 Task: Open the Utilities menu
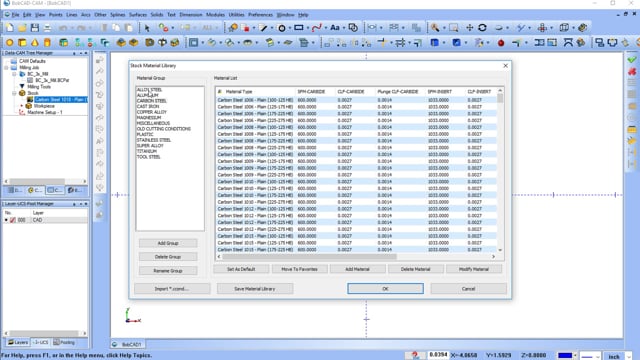click(236, 15)
